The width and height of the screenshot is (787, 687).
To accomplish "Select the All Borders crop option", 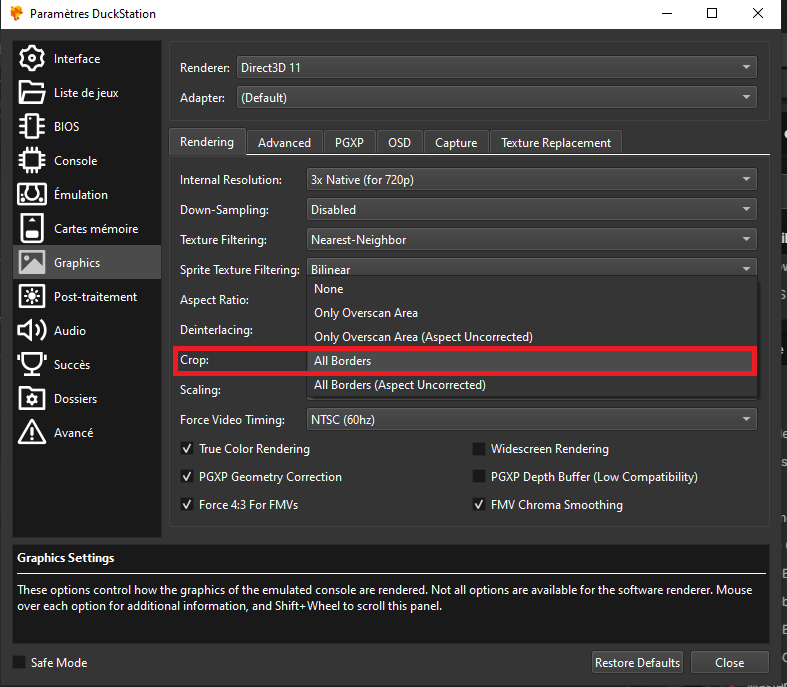I will (532, 361).
